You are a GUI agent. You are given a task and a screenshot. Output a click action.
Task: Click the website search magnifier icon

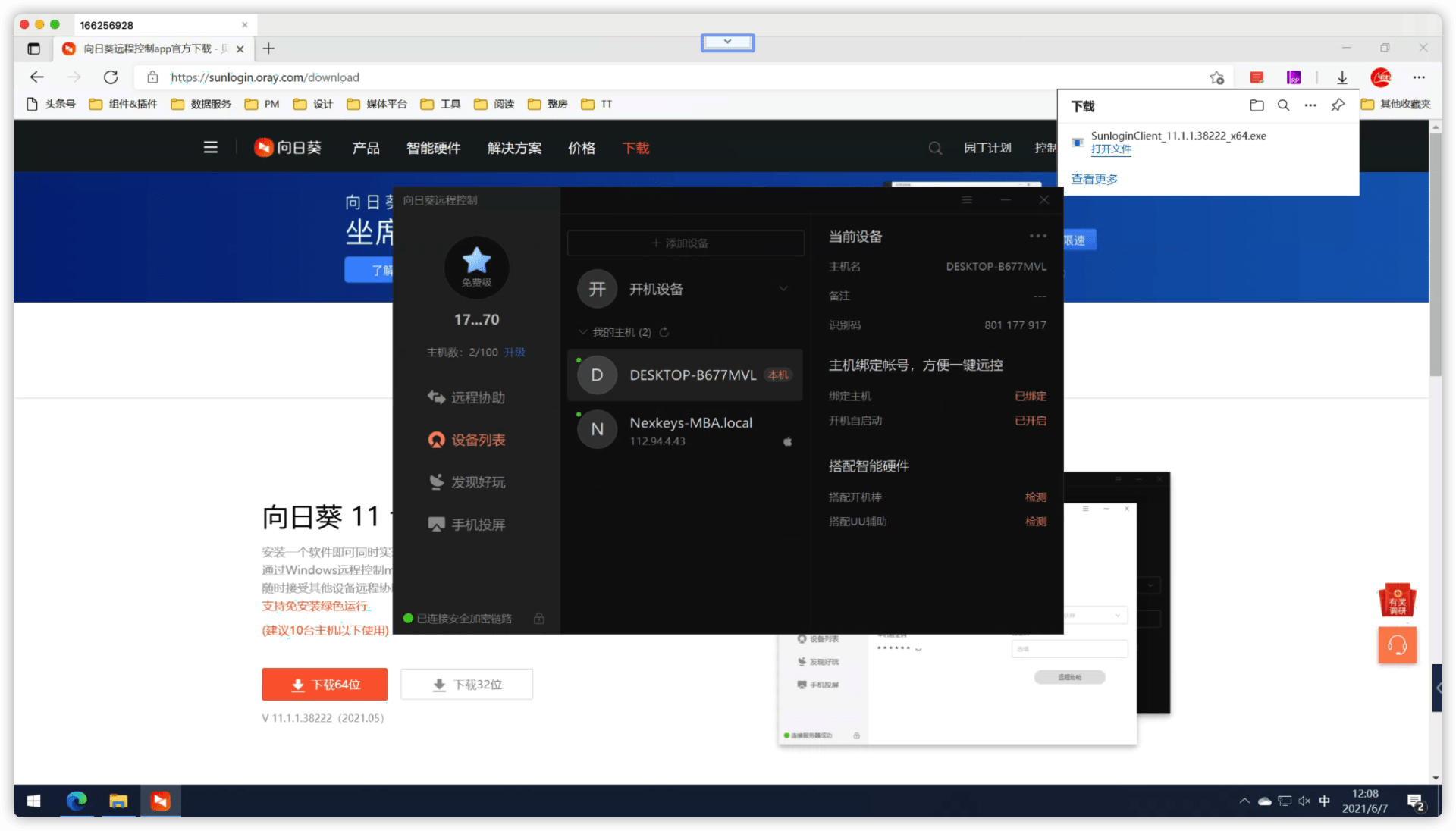coord(935,148)
